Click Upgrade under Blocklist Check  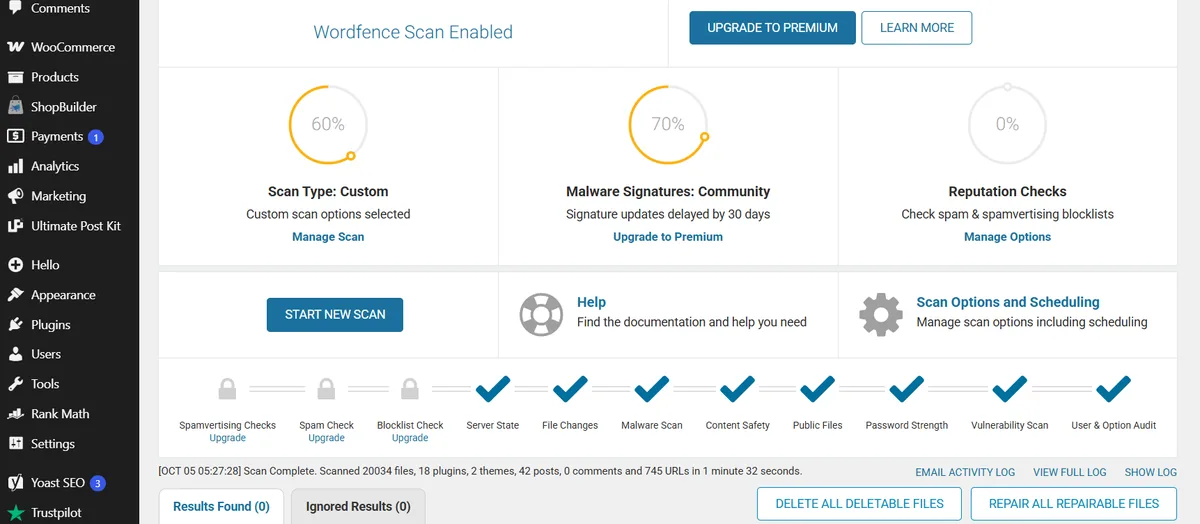pos(410,438)
